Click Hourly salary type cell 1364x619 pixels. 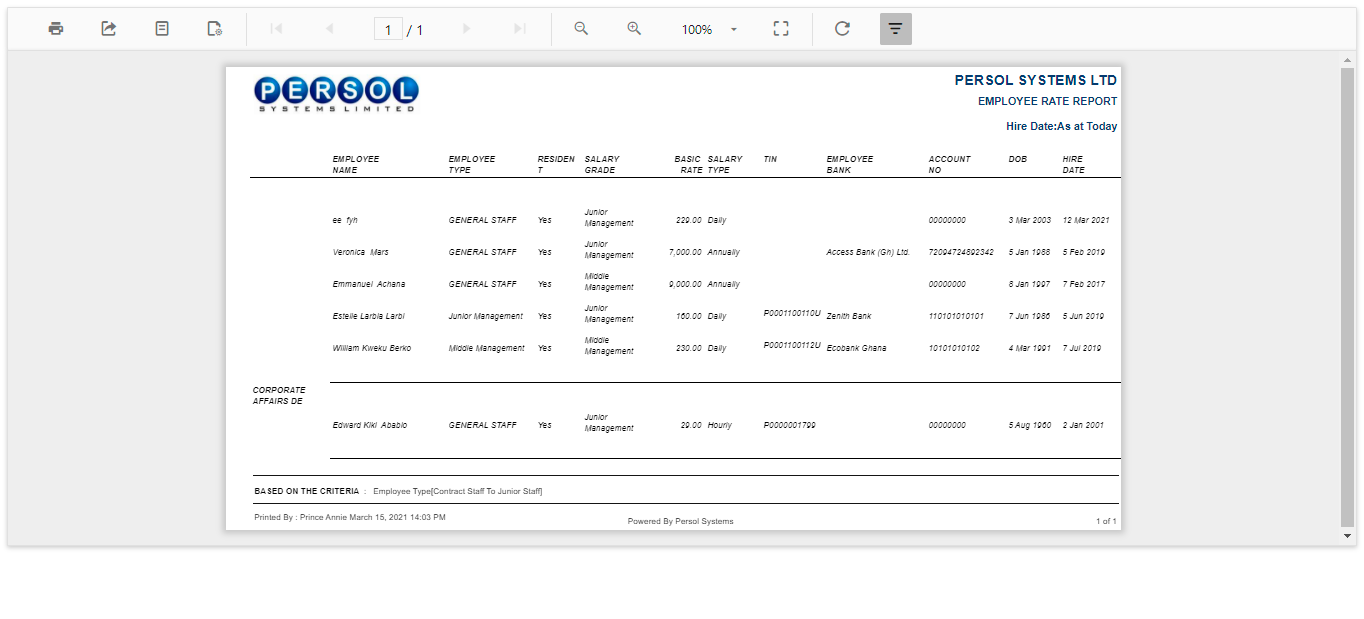(x=720, y=425)
